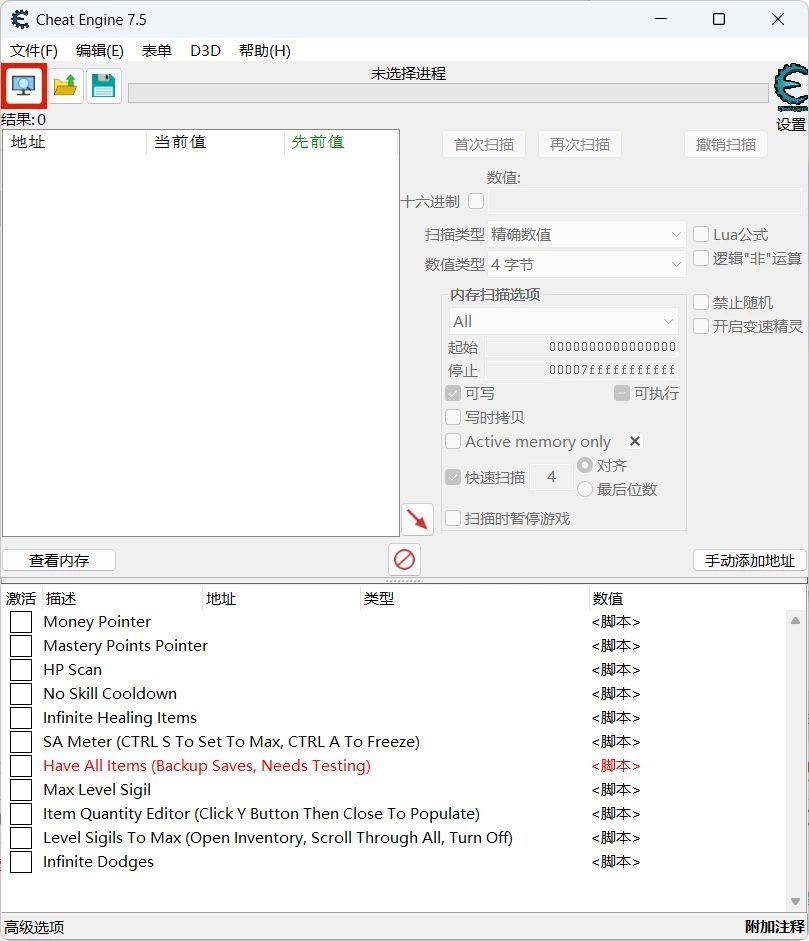Open the 帮助(H) menu

pyautogui.click(x=265, y=50)
